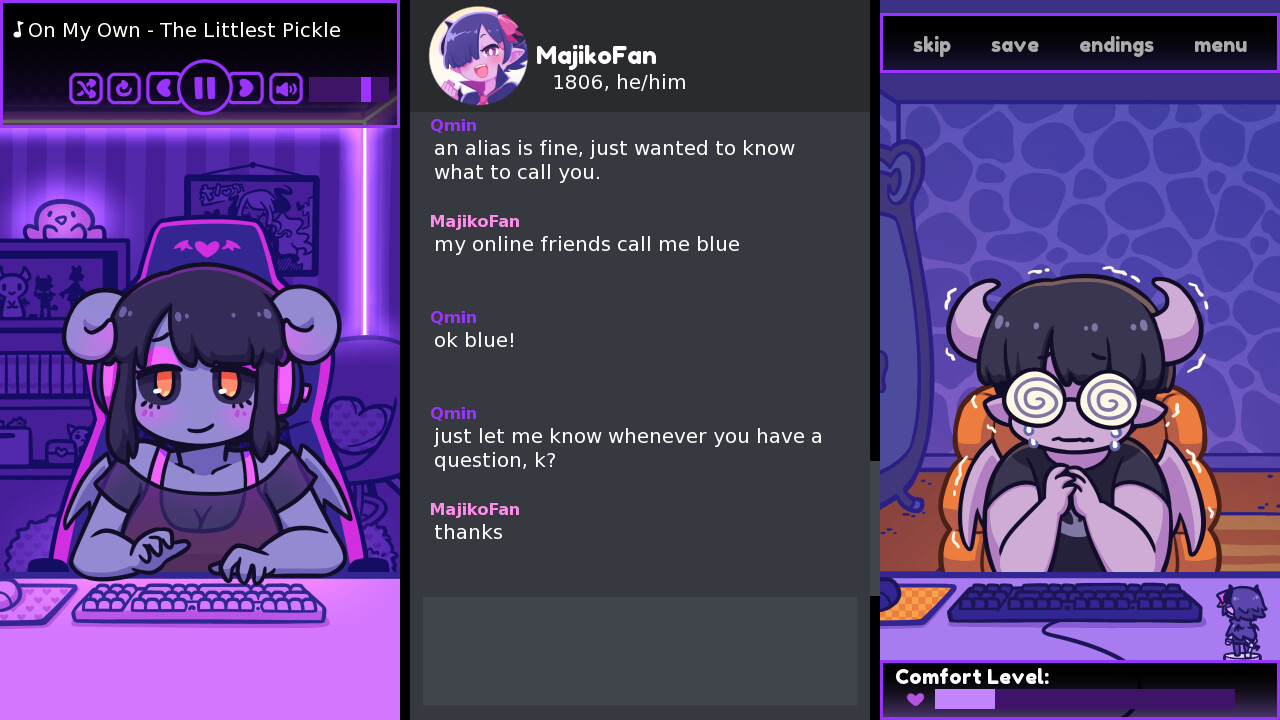Click the chat reply input box
The height and width of the screenshot is (720, 1280).
pos(640,651)
